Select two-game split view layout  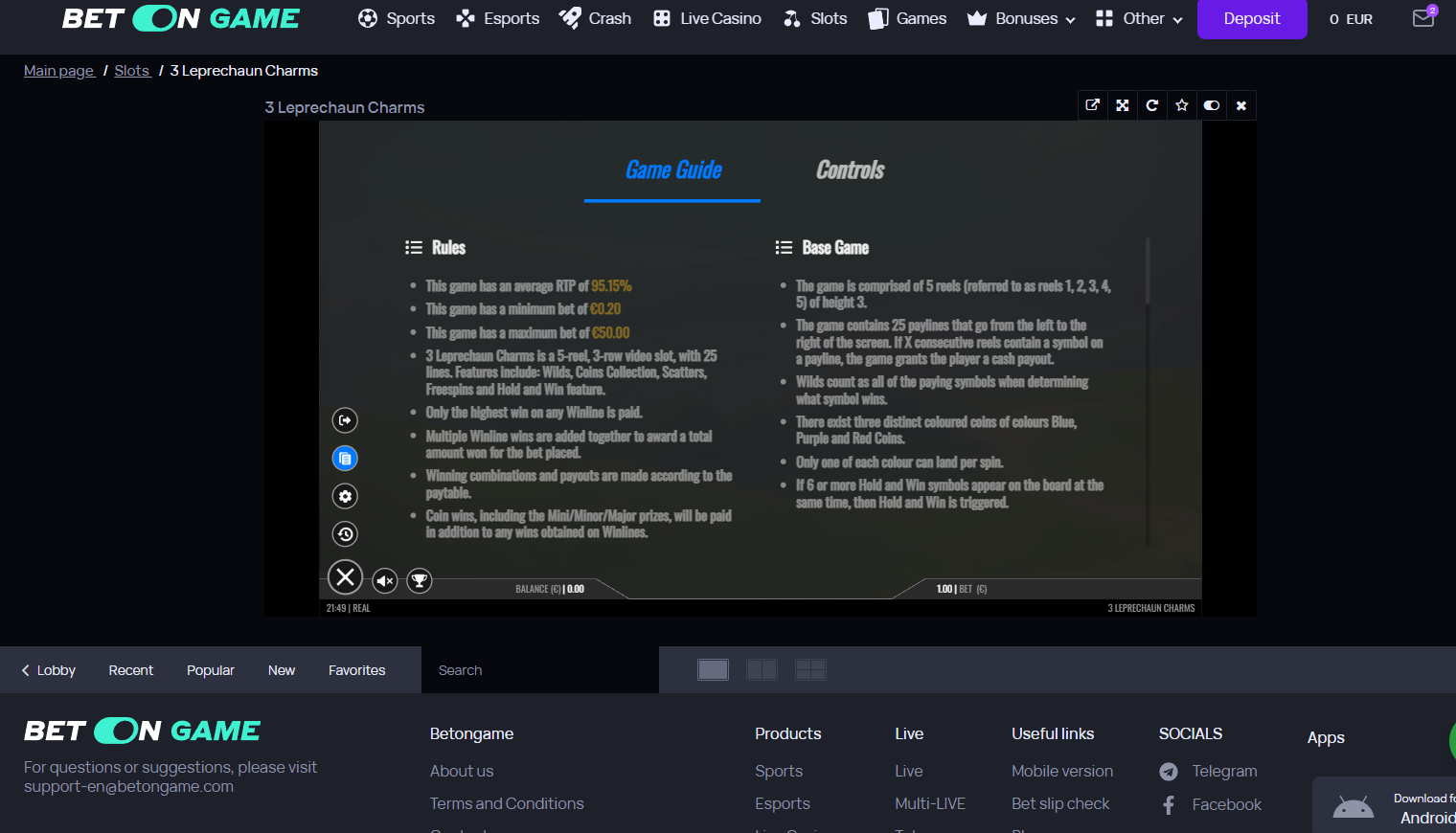coord(762,670)
